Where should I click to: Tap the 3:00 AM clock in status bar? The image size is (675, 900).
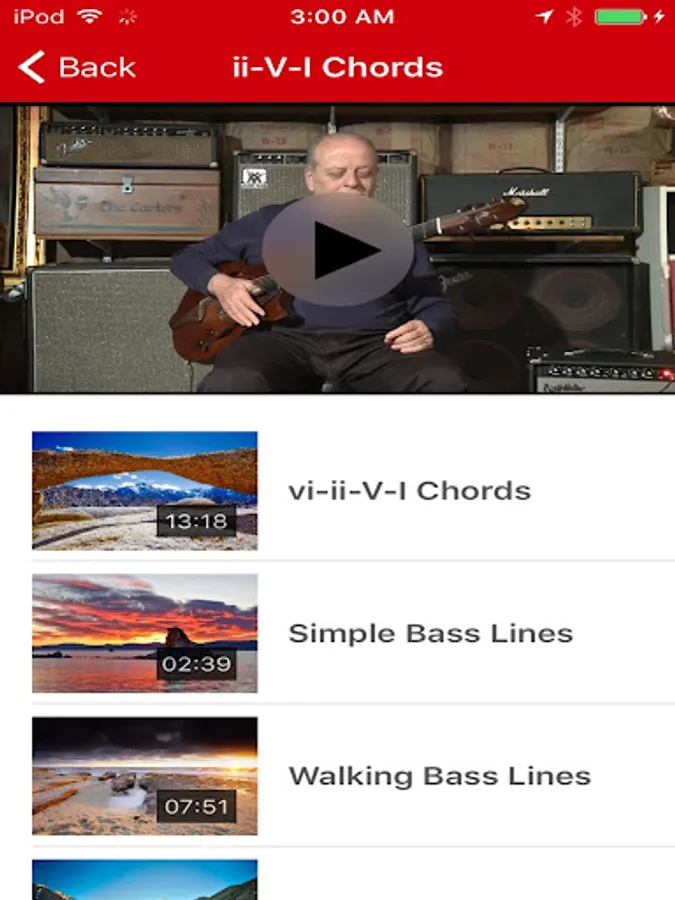click(x=342, y=16)
